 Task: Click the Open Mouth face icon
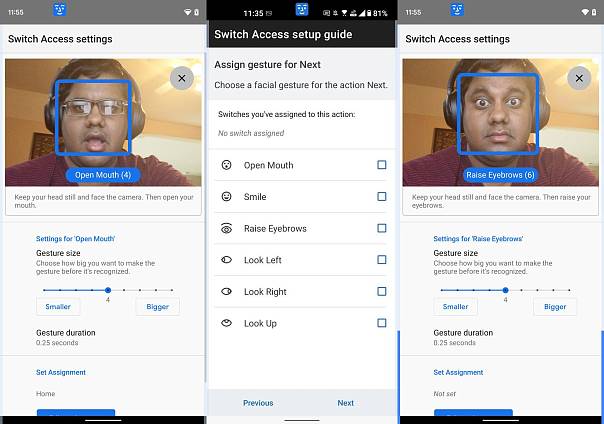pyautogui.click(x=227, y=165)
